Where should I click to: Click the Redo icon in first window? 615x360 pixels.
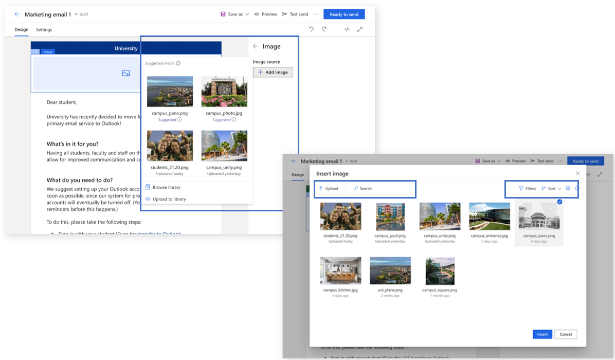(x=324, y=29)
